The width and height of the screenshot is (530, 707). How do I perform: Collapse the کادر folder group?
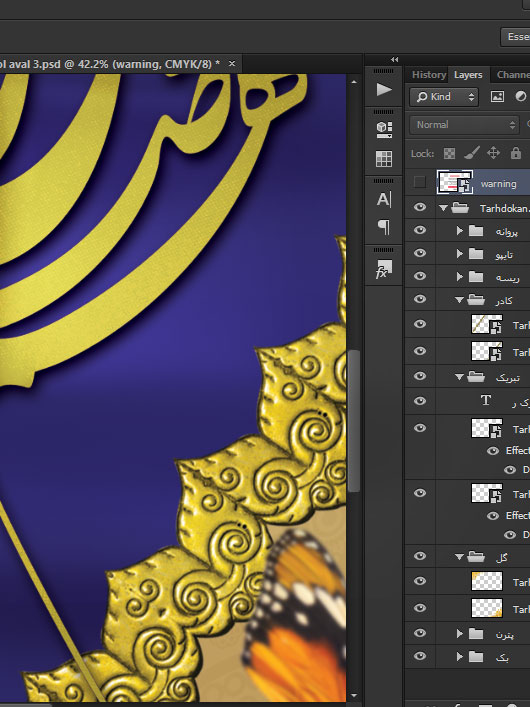[459, 299]
